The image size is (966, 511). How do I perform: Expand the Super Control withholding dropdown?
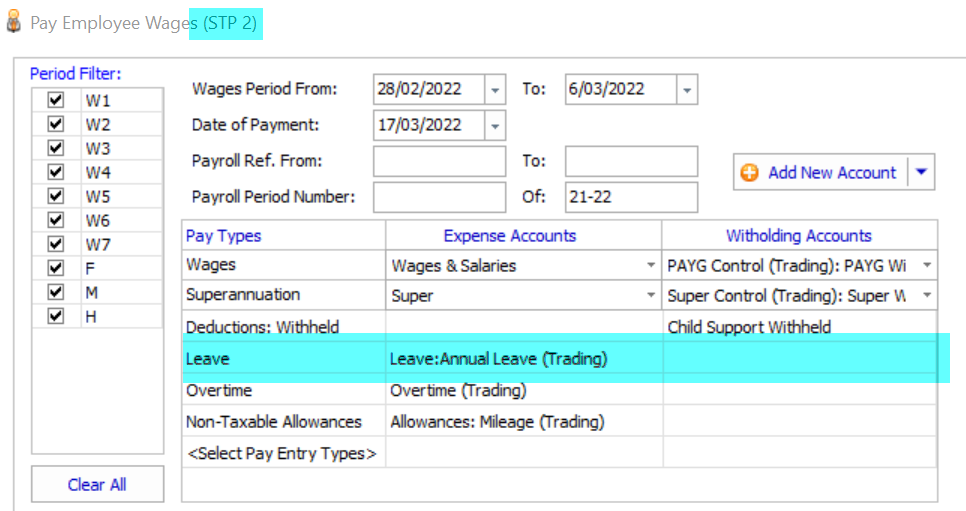(x=927, y=295)
